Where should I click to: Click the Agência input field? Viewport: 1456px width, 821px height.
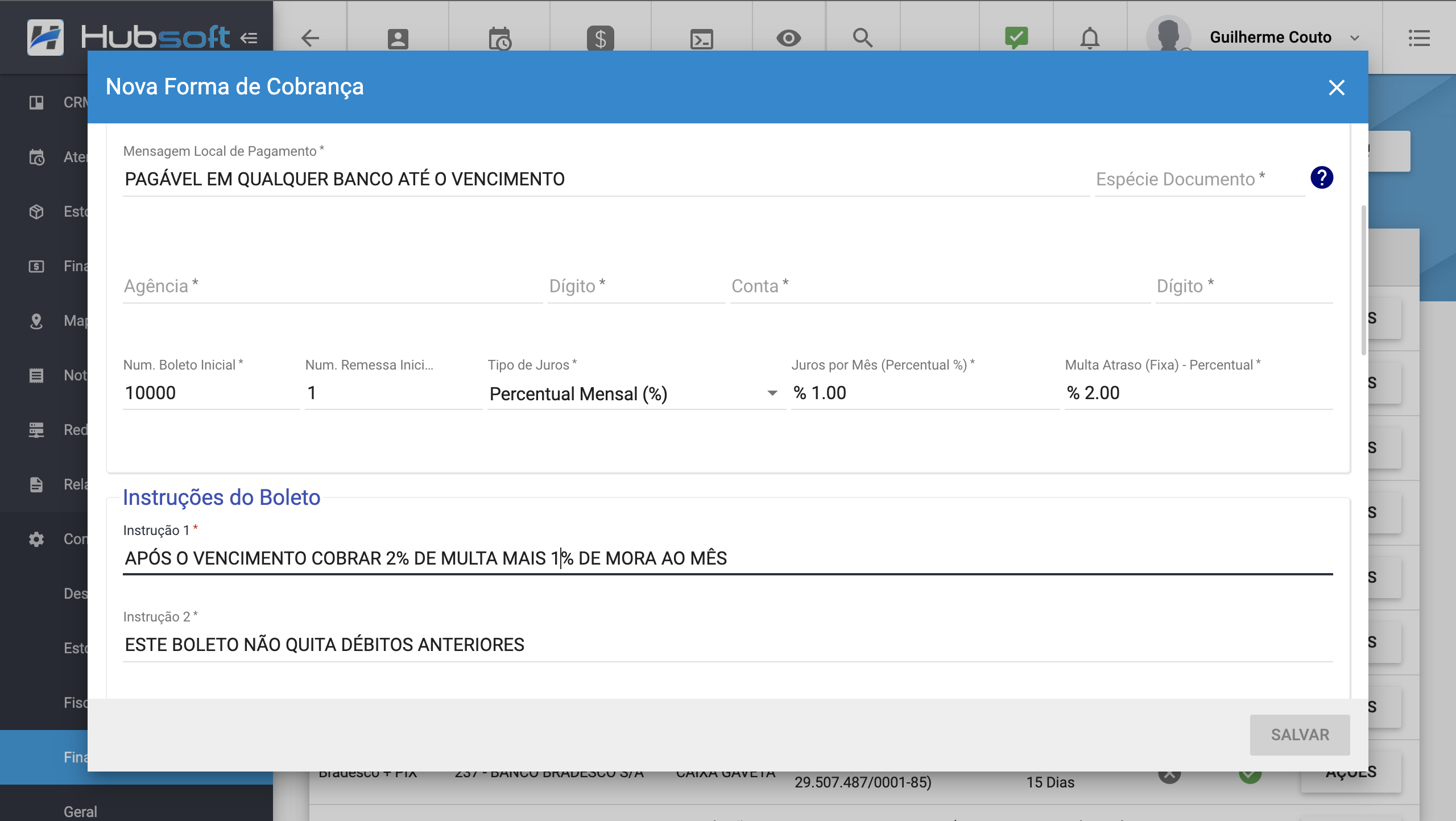[x=332, y=286]
